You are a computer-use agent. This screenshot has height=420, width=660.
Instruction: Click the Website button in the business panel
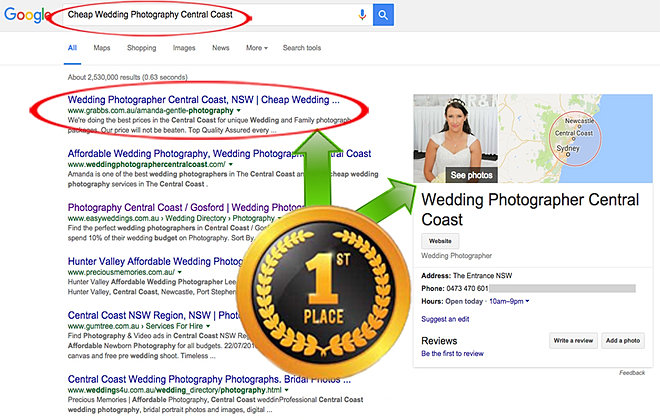(440, 241)
